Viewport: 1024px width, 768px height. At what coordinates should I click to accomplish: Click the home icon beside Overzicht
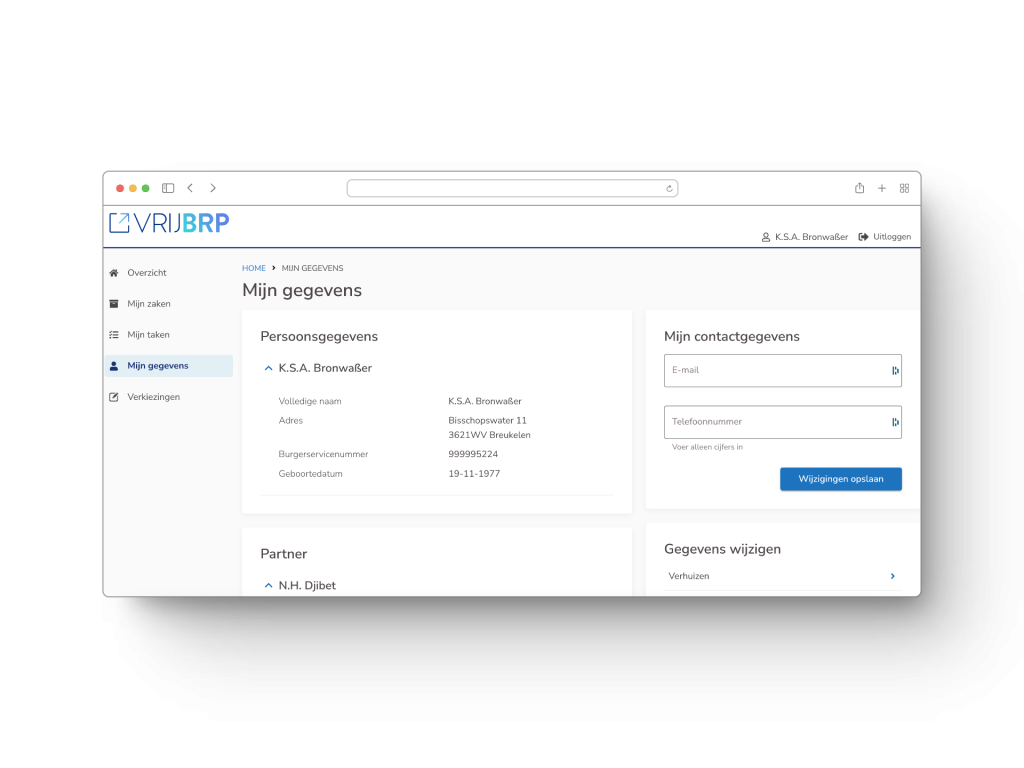[114, 273]
